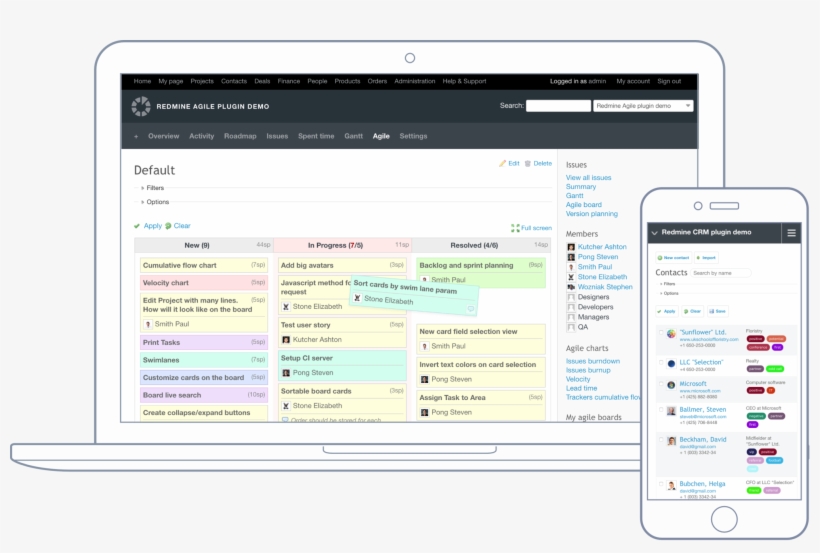The image size is (820, 553).
Task: Open the project selector dropdown
Action: pos(643,106)
